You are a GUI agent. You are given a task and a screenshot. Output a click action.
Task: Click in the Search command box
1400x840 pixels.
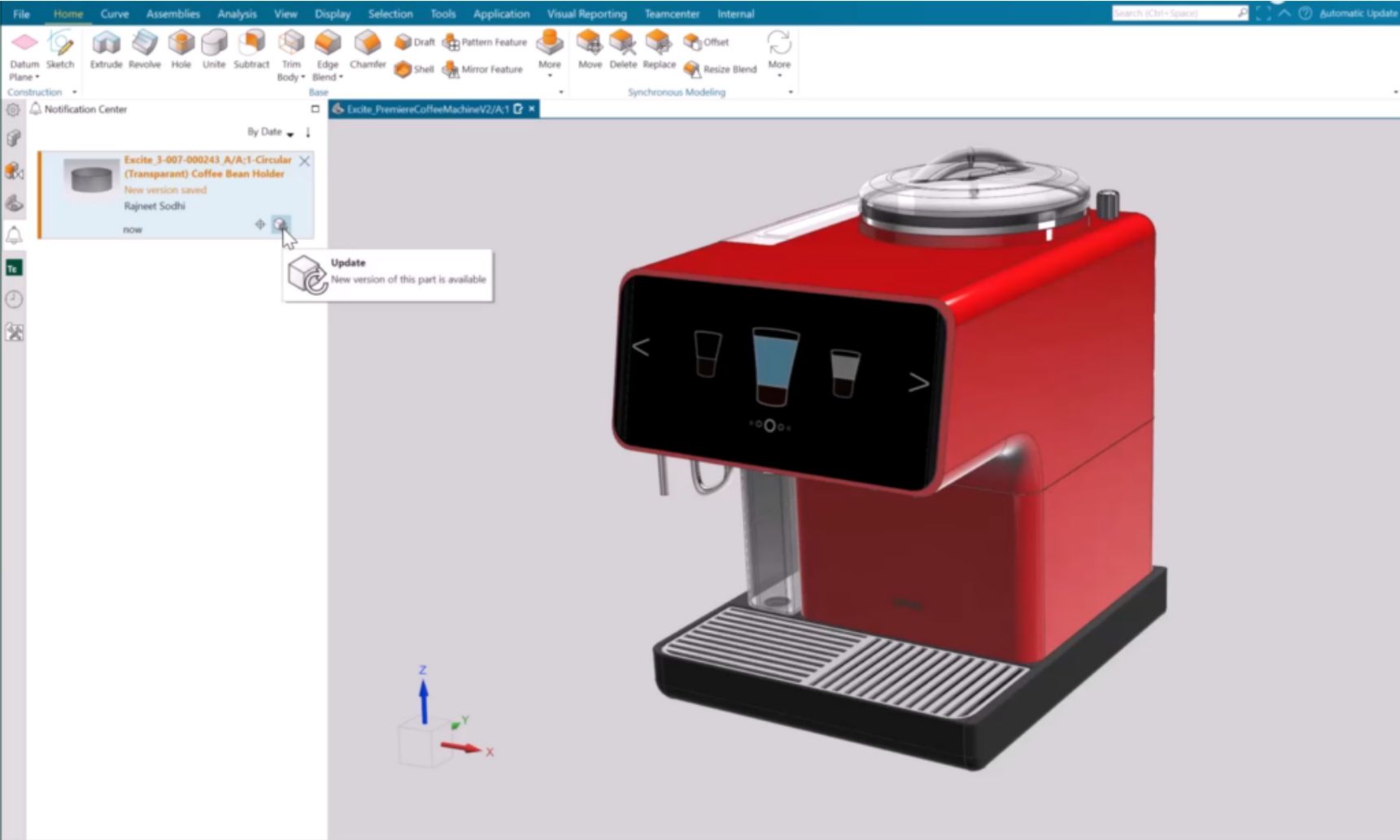tap(1175, 13)
